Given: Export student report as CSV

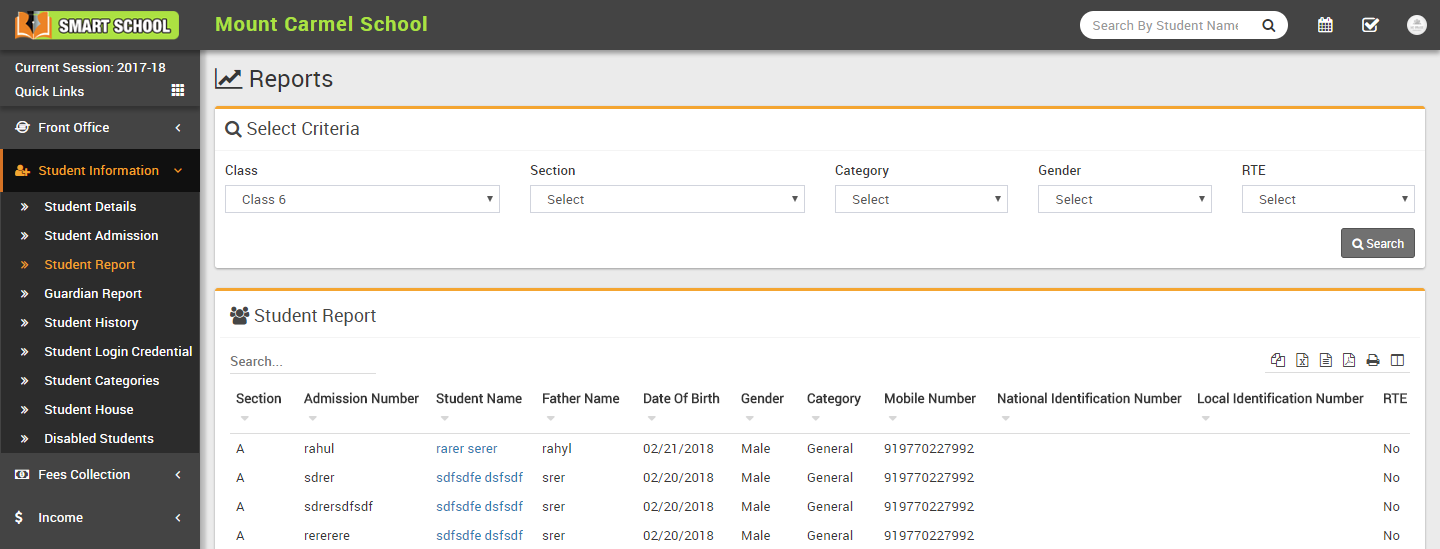Looking at the screenshot, I should [1326, 361].
